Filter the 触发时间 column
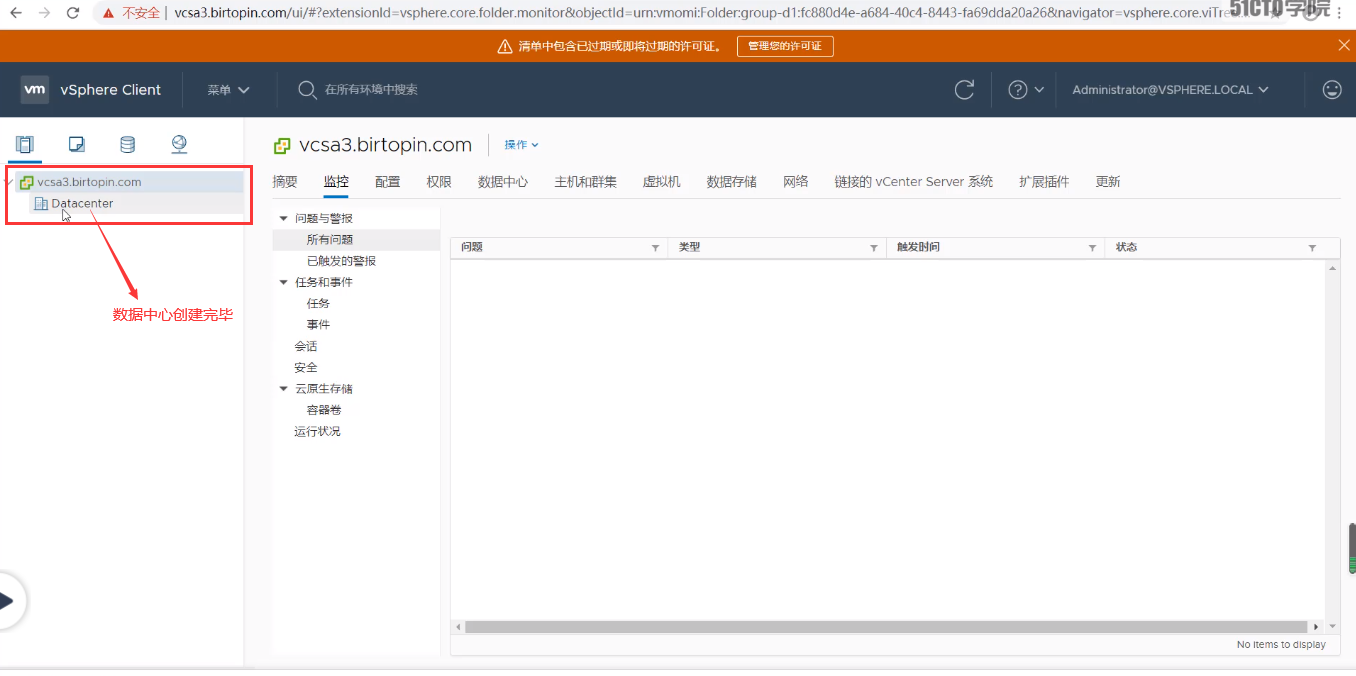Viewport: 1356px width, 676px height. [1092, 248]
